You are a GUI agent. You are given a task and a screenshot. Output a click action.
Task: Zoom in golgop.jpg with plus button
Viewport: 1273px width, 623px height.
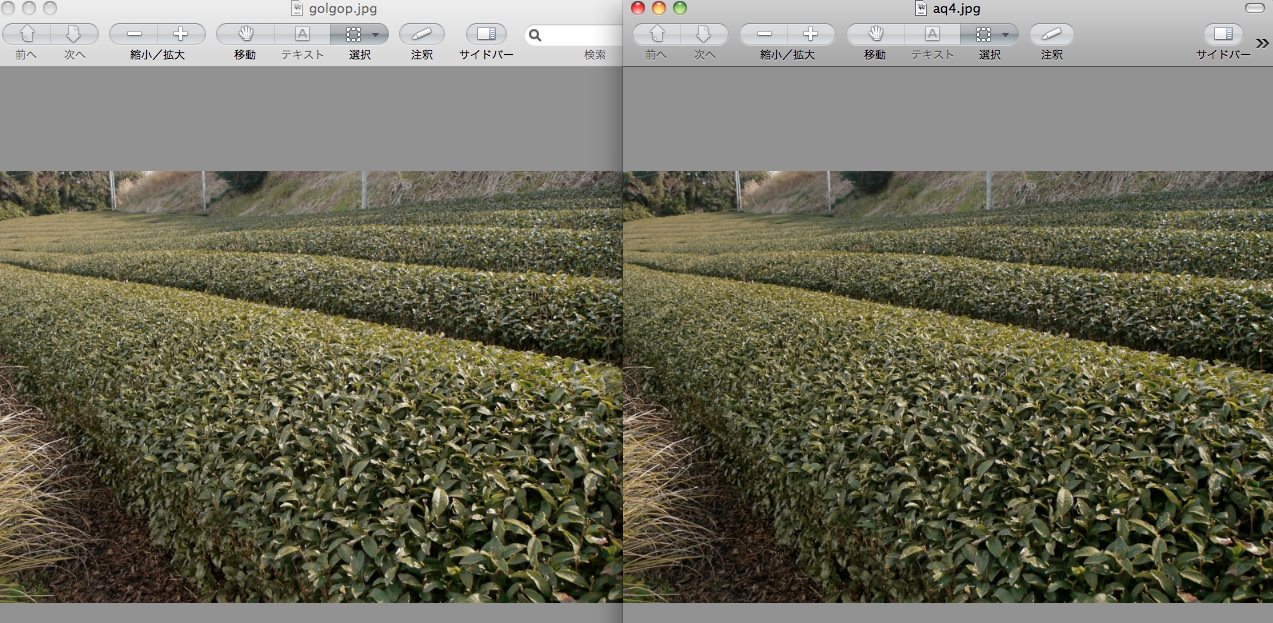(181, 34)
